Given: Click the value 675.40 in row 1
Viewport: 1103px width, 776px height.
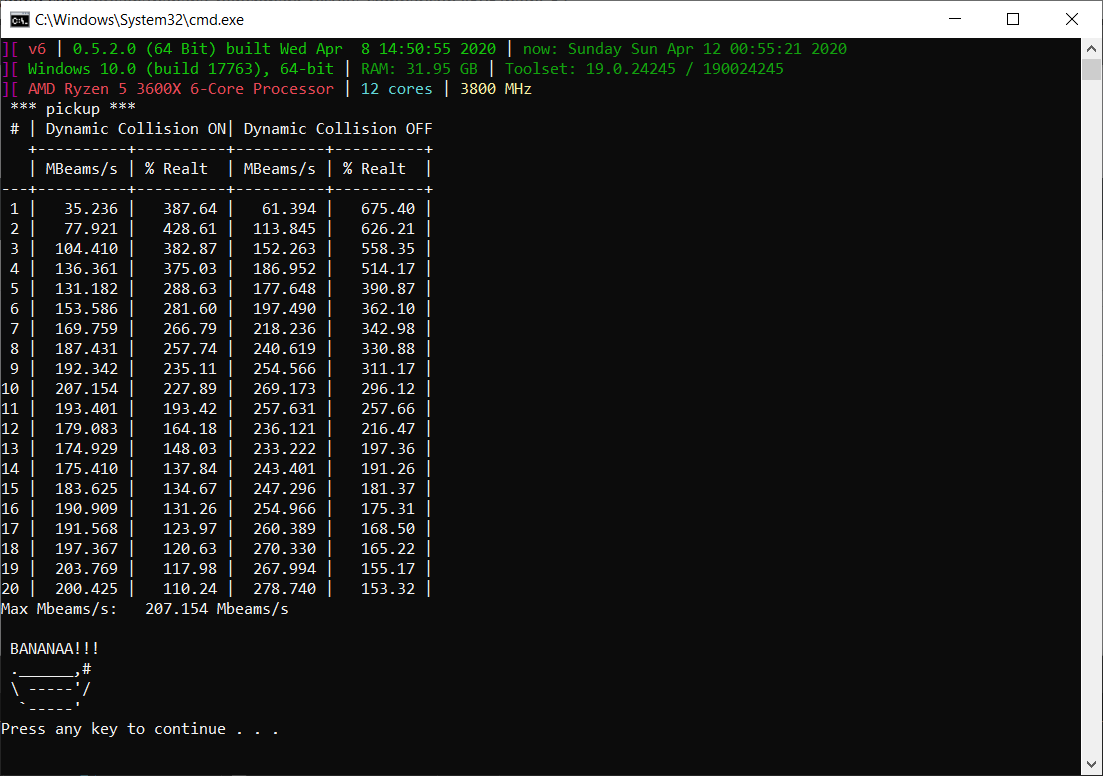Looking at the screenshot, I should (x=388, y=209).
